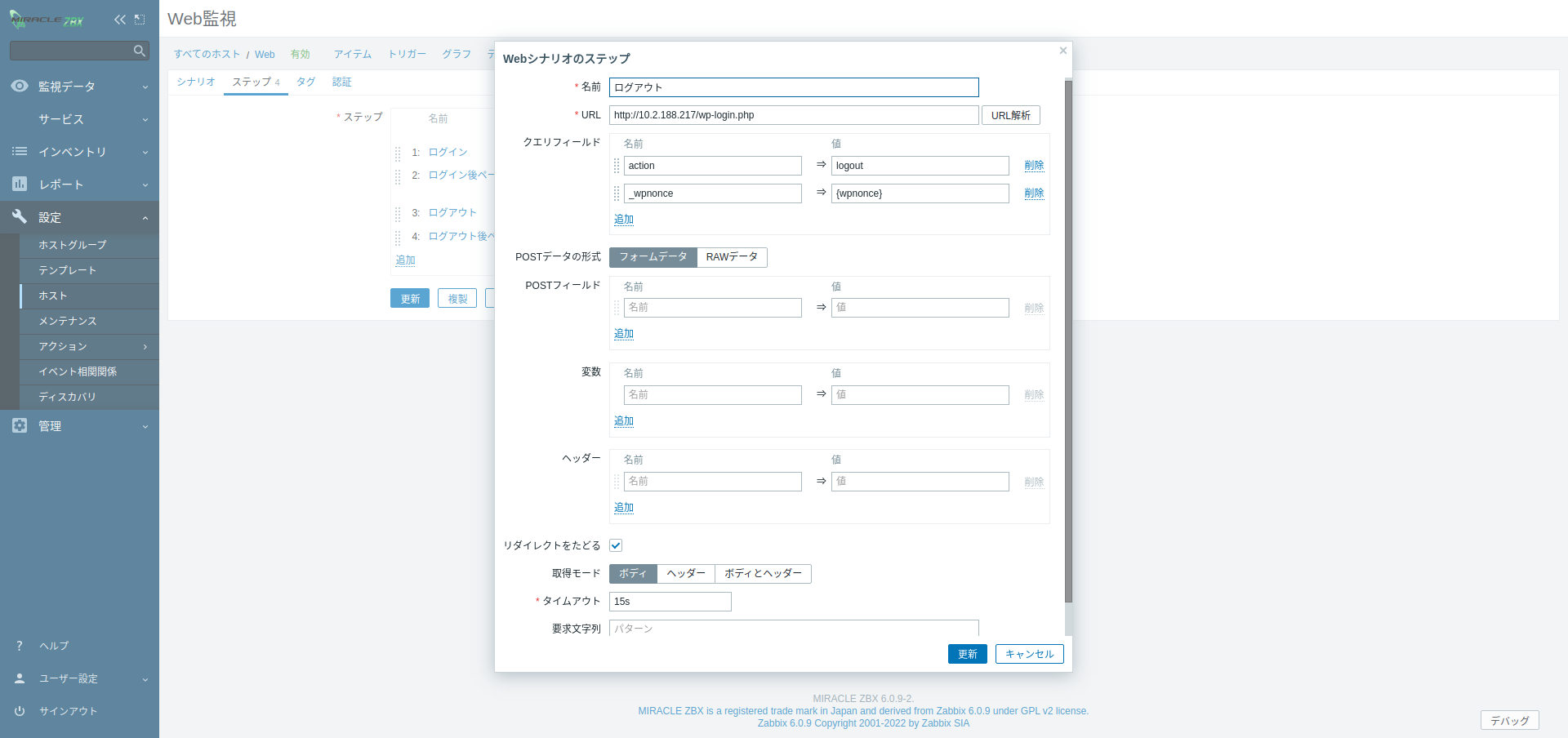Set retrieve mode to ボディとヘッダー
The height and width of the screenshot is (738, 1568).
(x=763, y=574)
